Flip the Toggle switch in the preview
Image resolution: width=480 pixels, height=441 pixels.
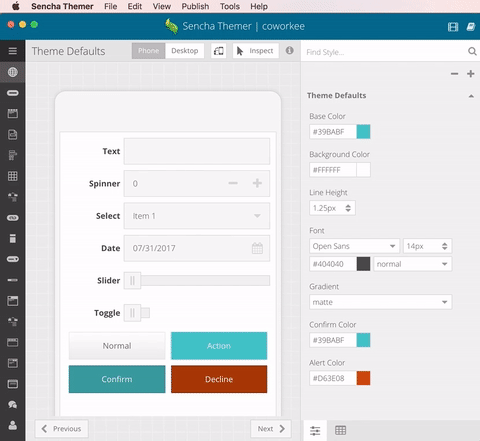(137, 313)
